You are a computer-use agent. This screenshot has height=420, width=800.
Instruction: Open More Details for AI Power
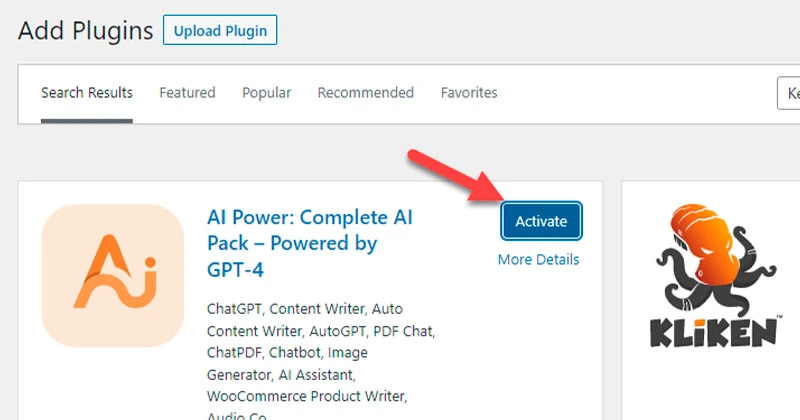coord(538,259)
